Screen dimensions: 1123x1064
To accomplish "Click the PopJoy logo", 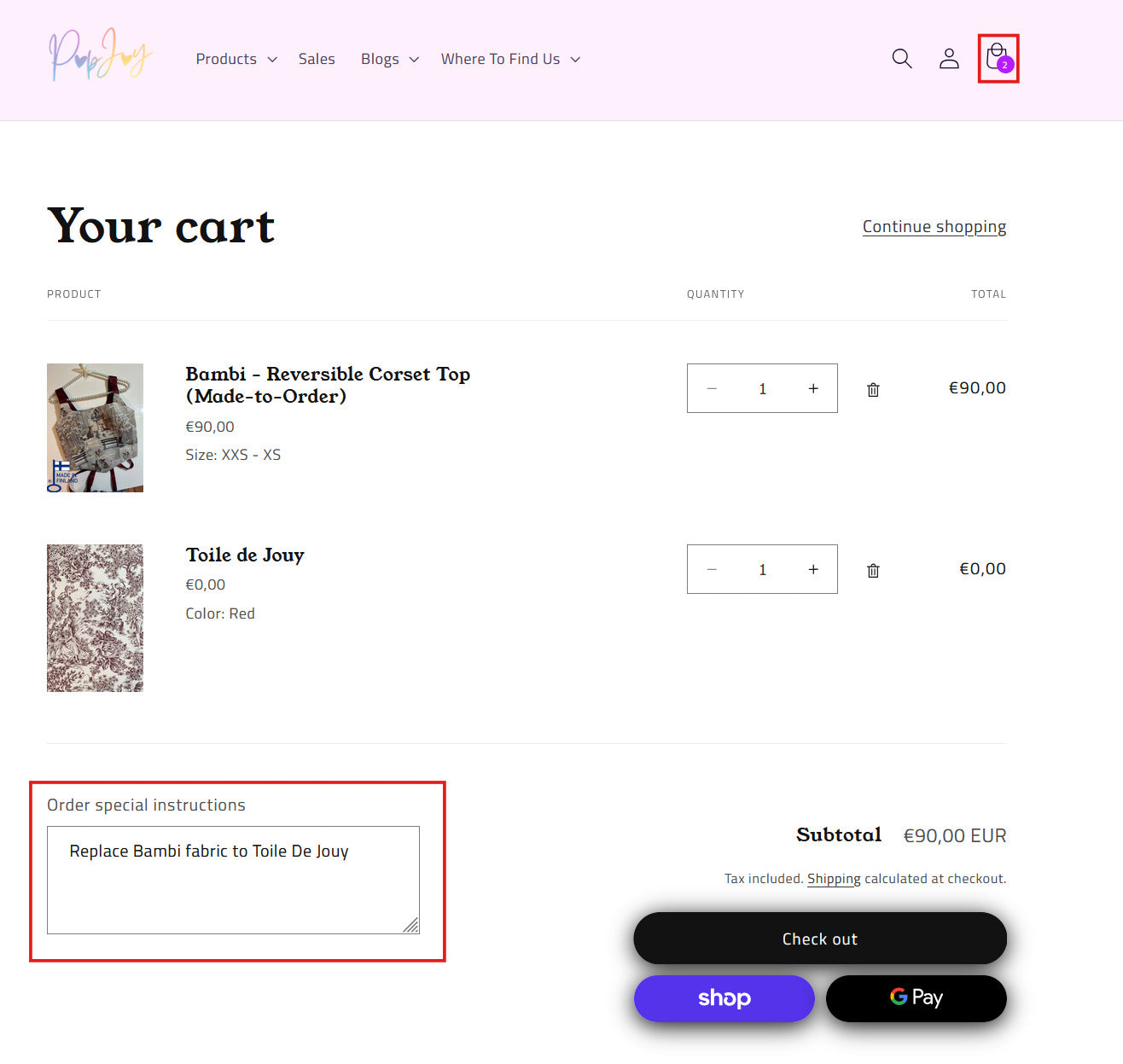I will point(100,56).
